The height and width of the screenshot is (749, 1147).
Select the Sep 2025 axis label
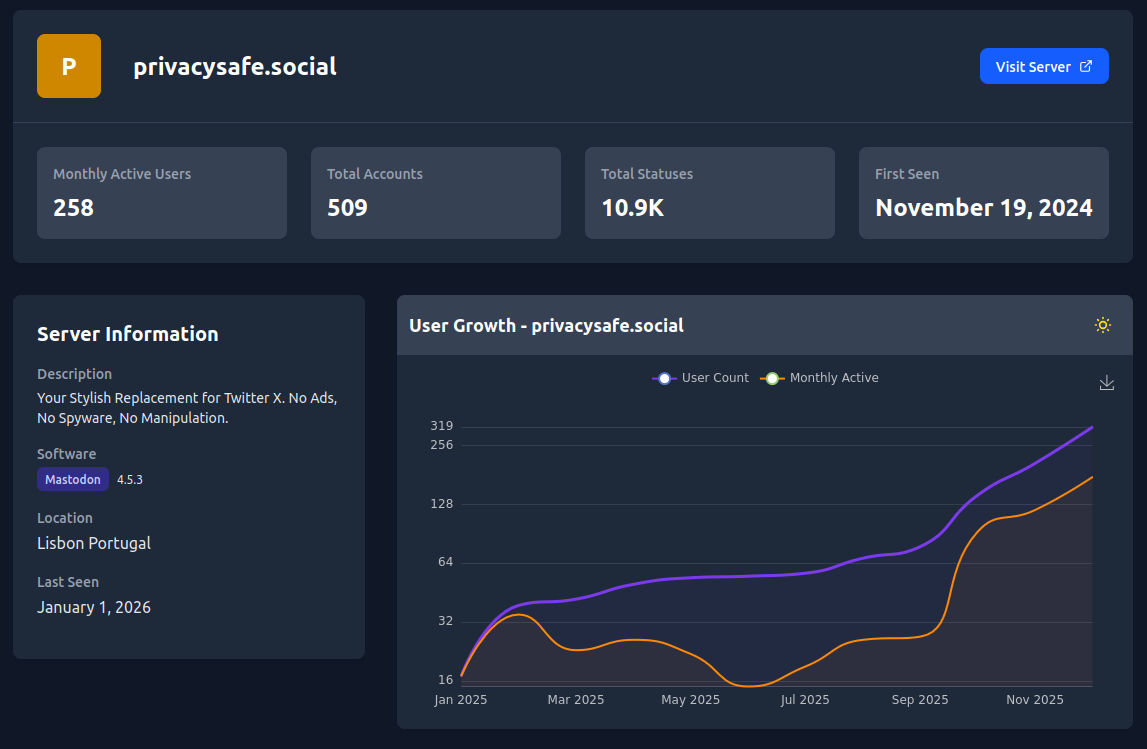[920, 700]
